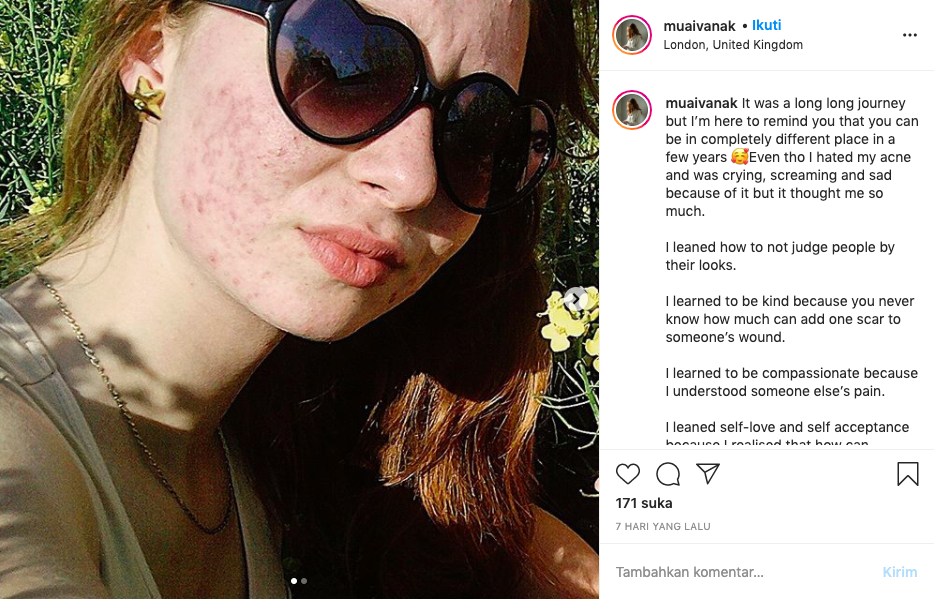The height and width of the screenshot is (599, 934).
Task: Go to the next photo using the carousel arrow
Action: (x=575, y=299)
